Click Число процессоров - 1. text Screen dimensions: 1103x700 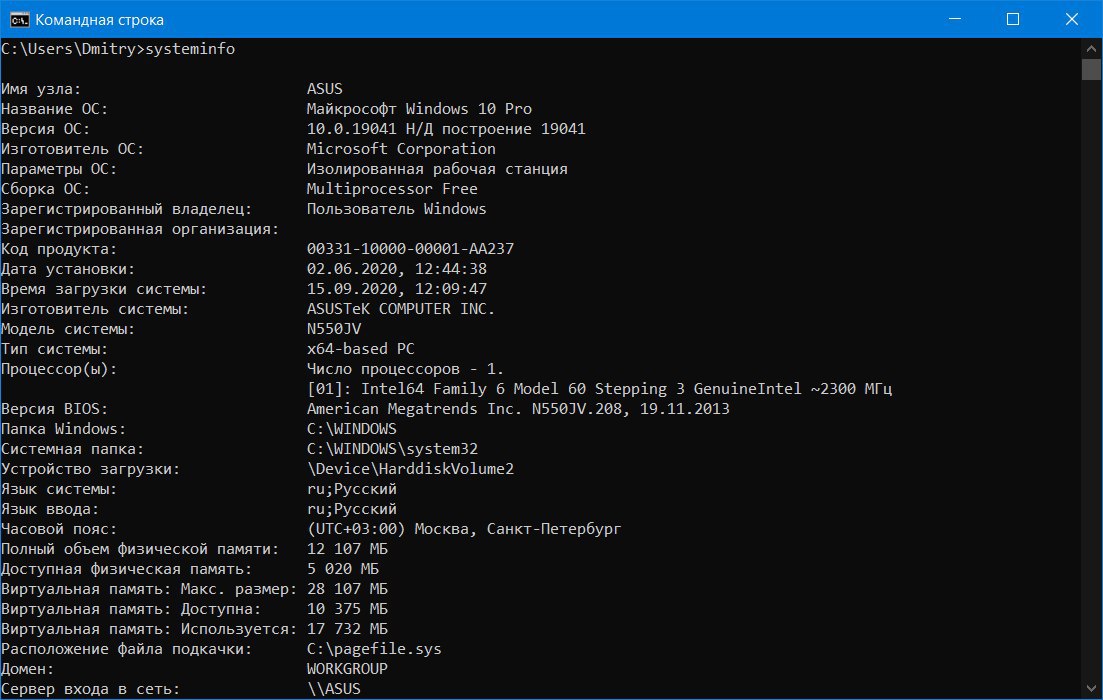pos(405,369)
